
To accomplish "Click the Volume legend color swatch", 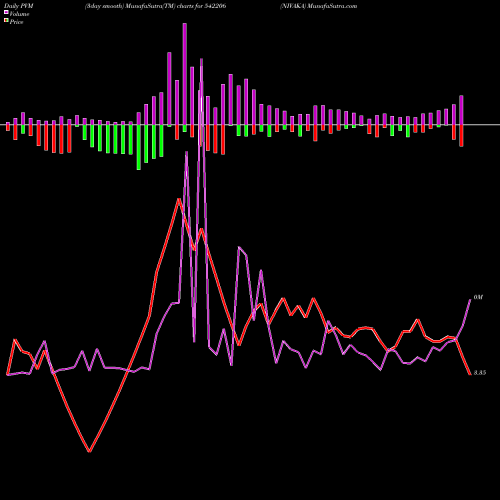I will (6, 13).
